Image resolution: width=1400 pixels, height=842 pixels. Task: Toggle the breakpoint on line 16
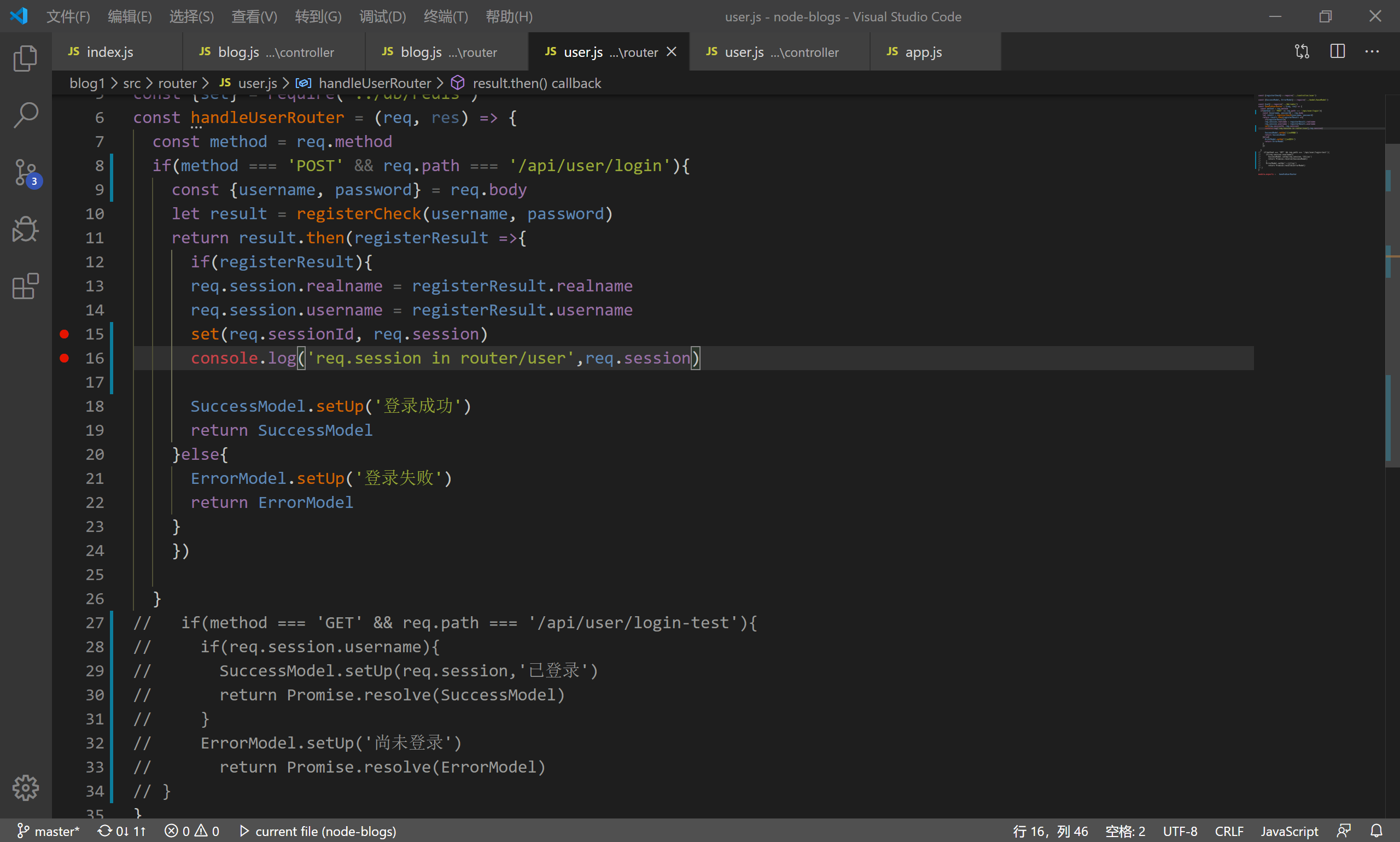[64, 358]
